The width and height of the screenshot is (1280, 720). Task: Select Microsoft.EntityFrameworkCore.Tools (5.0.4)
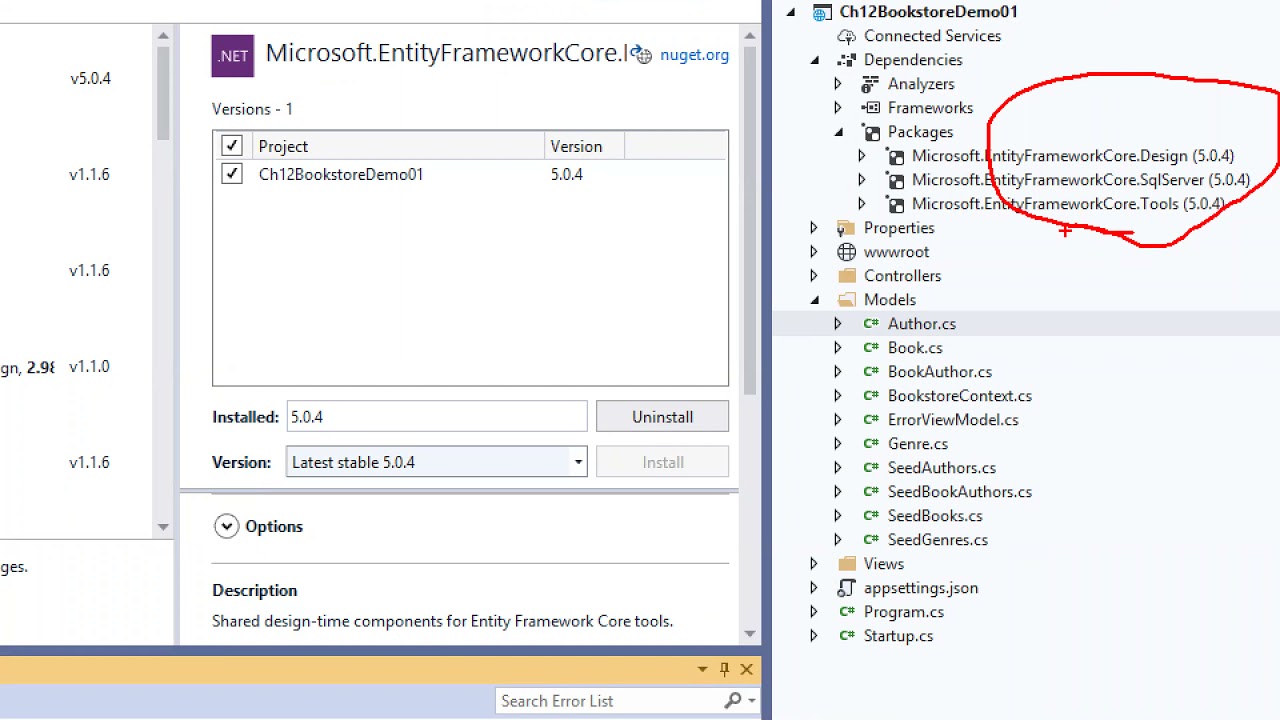(1068, 204)
